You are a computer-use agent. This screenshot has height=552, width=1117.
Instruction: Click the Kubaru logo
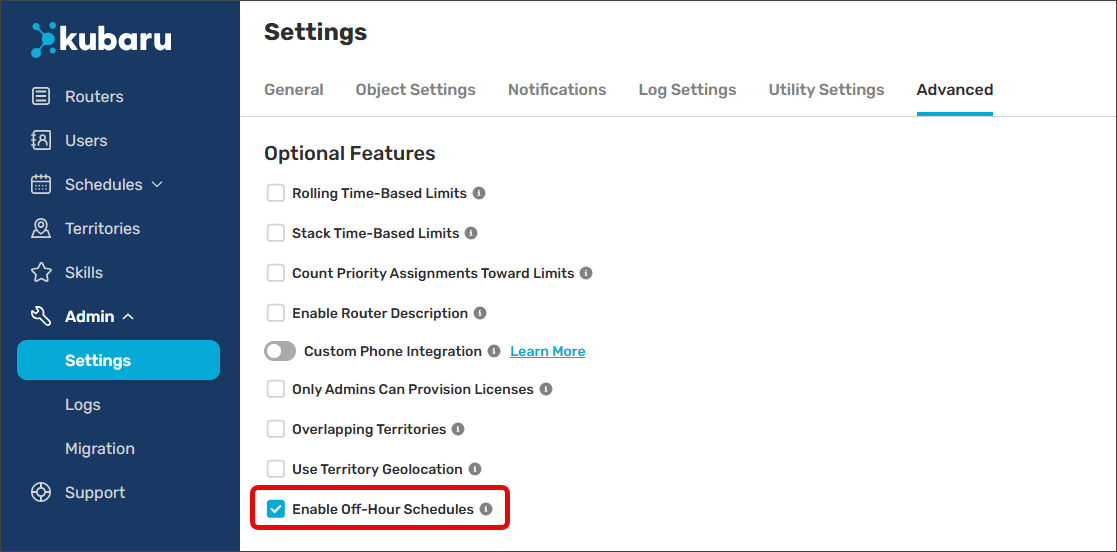(101, 39)
